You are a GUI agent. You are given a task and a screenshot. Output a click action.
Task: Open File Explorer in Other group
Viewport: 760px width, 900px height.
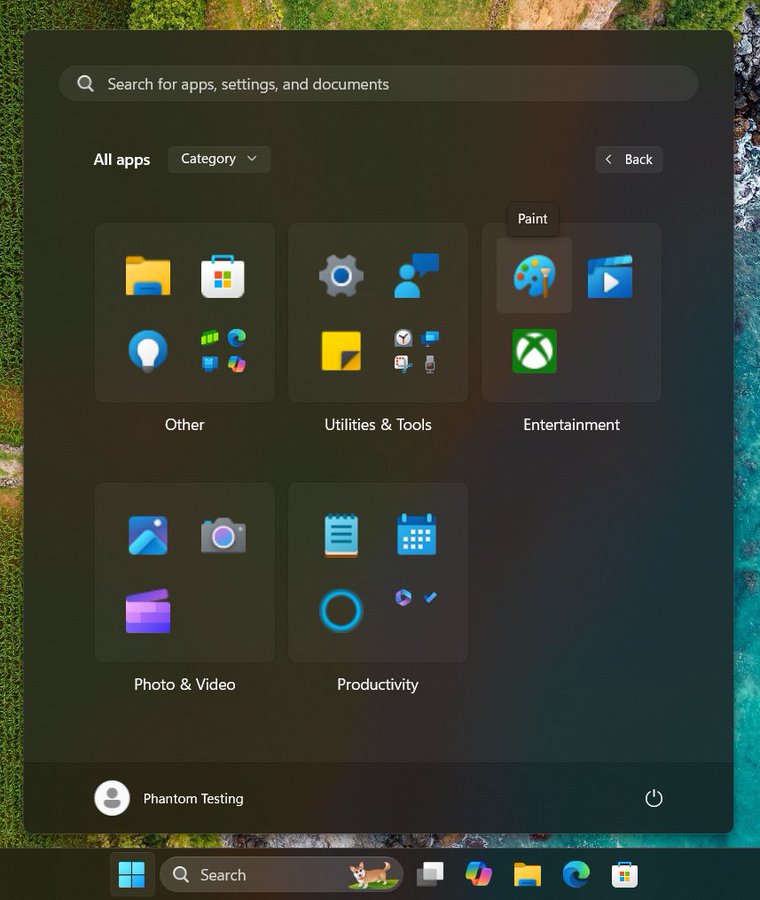[x=148, y=276]
